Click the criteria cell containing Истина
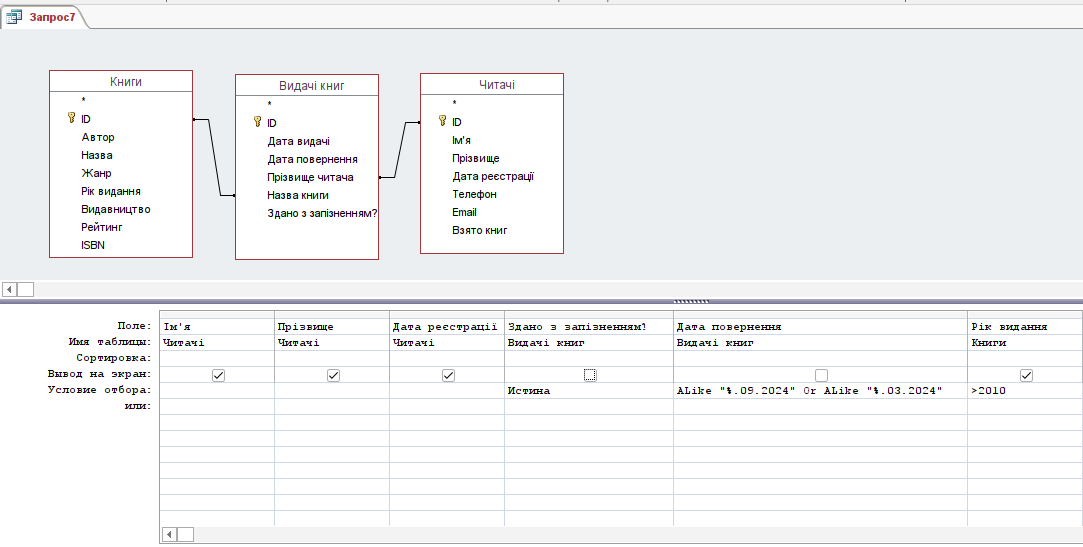 [588, 391]
